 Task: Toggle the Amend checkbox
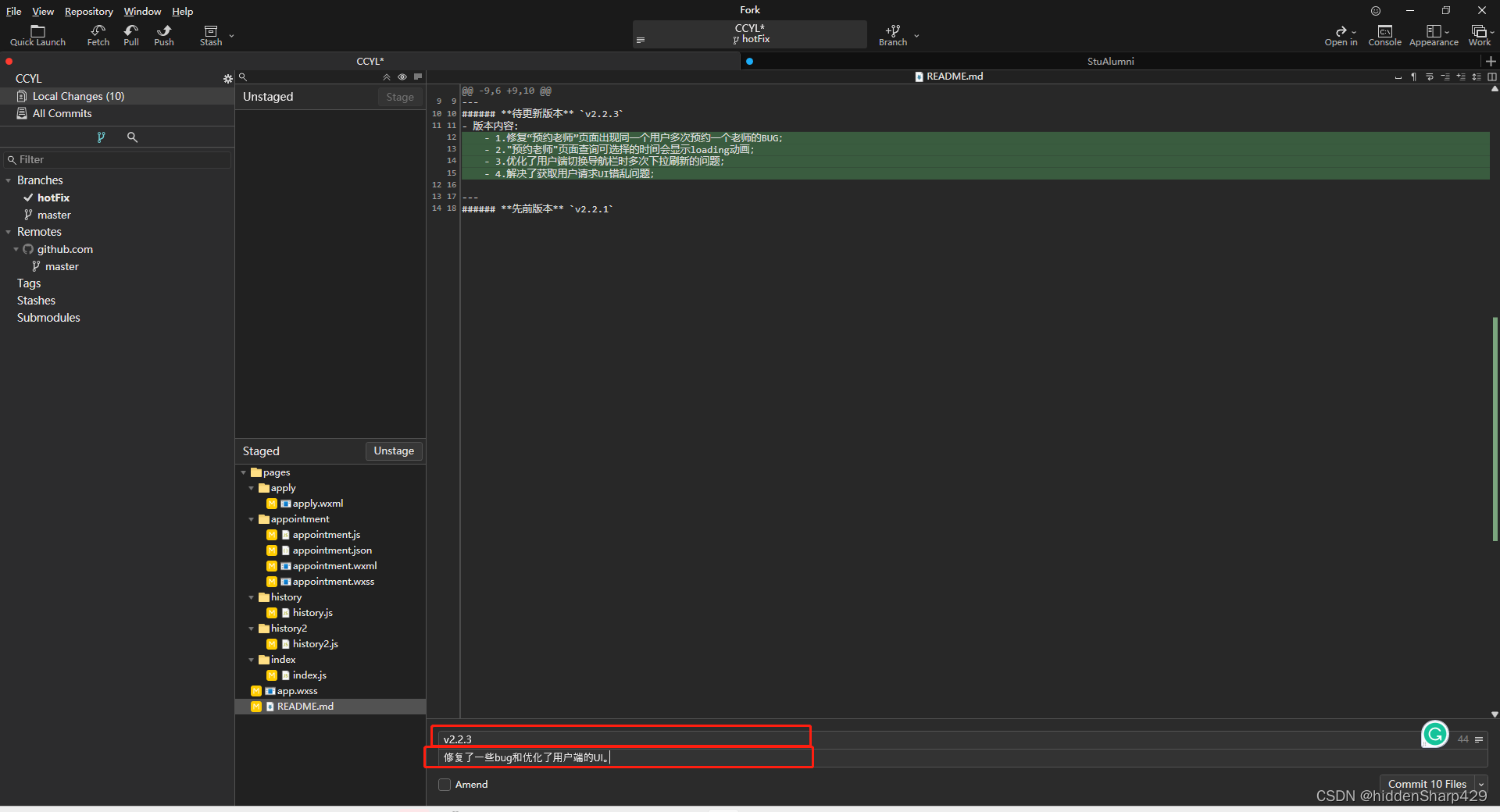click(x=445, y=785)
